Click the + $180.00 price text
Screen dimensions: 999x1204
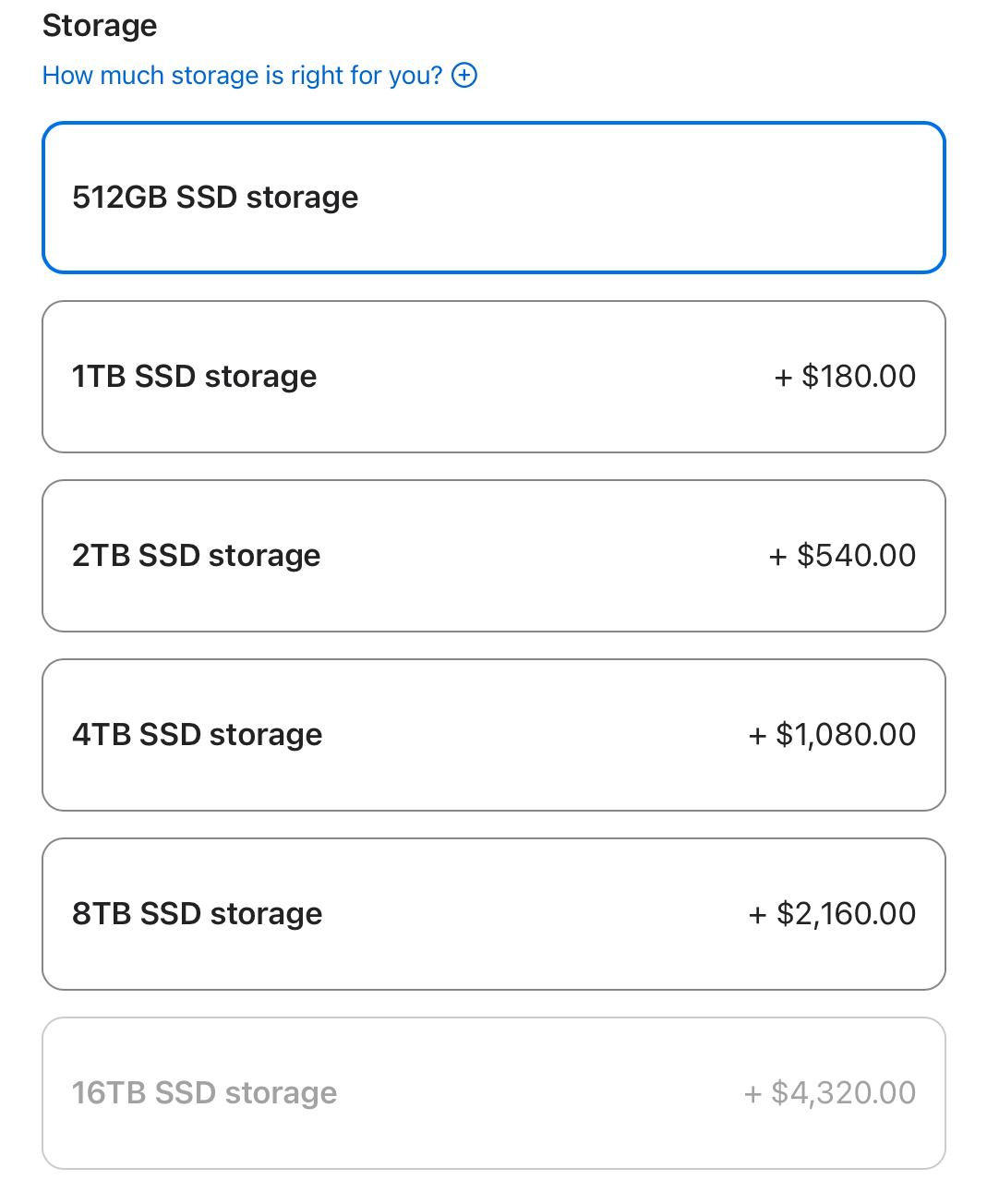[x=845, y=377]
